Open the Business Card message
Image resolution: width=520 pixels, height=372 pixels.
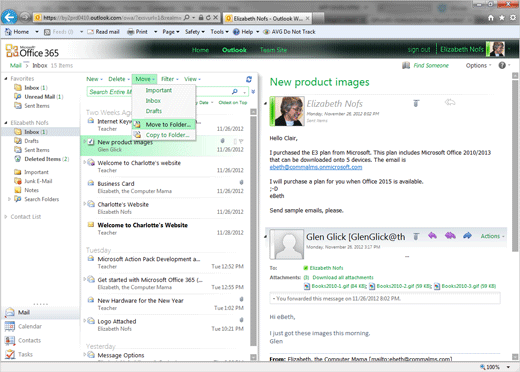pyautogui.click(x=165, y=187)
